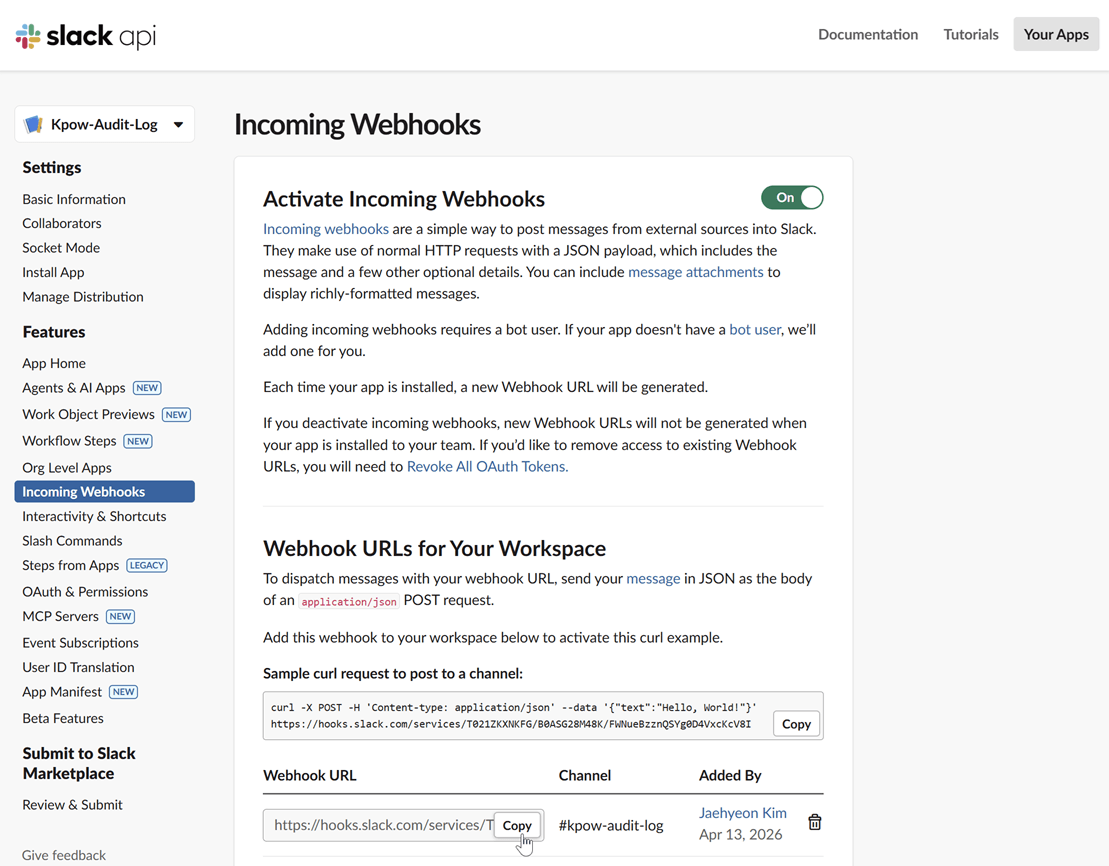
Task: Open Tutorials in the top navigation
Action: point(970,34)
